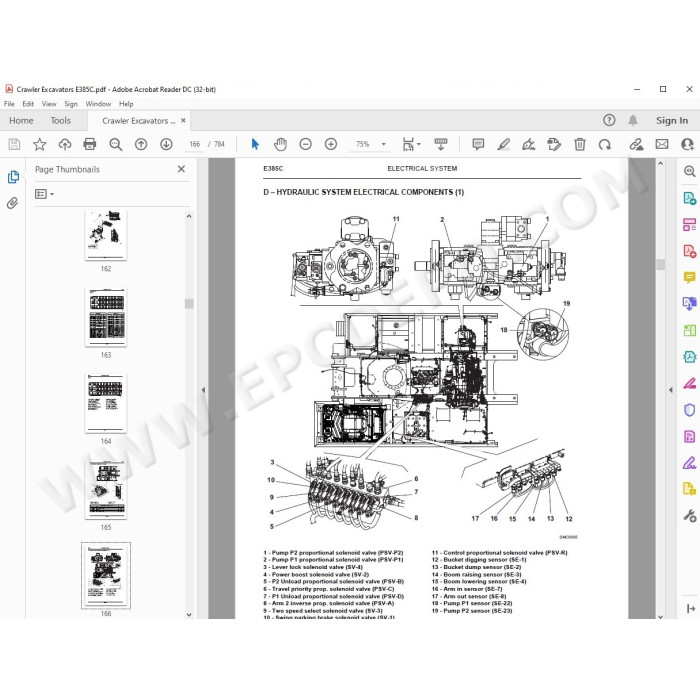This screenshot has height=700, width=700.
Task: Go to the next page with the down arrow
Action: (167, 144)
